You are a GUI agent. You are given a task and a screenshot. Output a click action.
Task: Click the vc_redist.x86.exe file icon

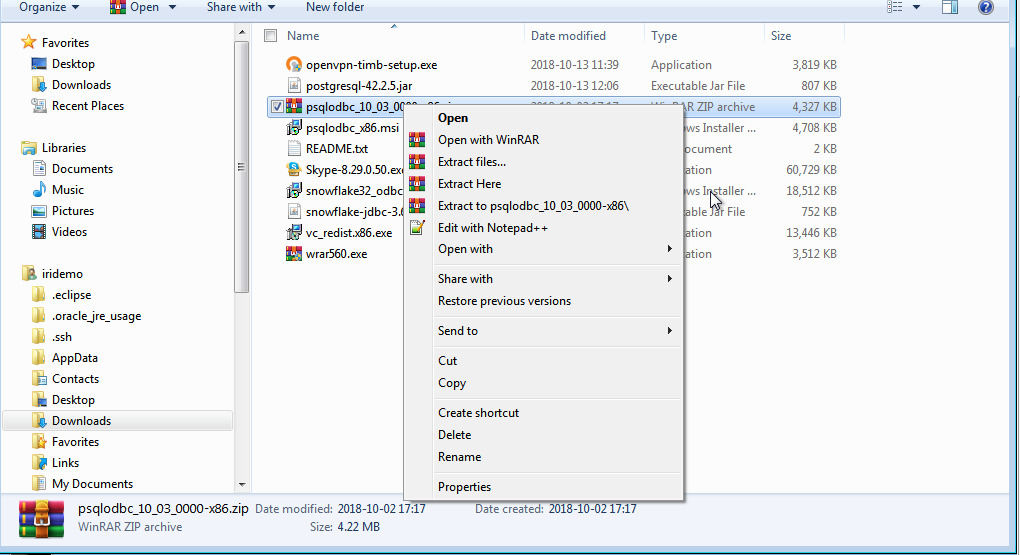pyautogui.click(x=294, y=232)
